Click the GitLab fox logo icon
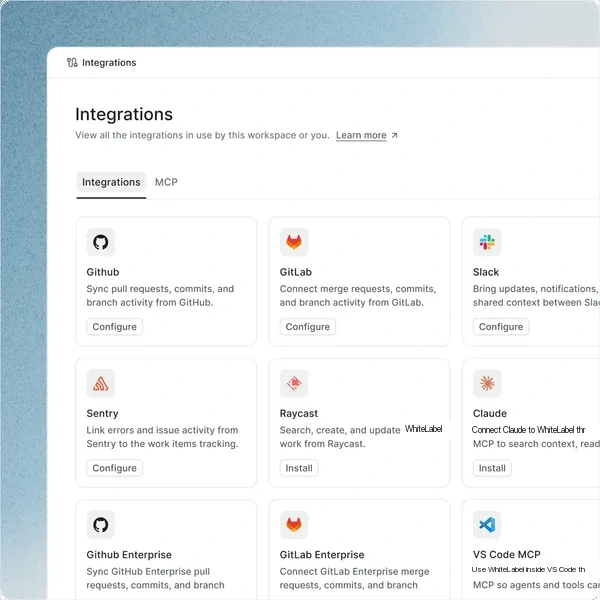The image size is (600, 600). [x=294, y=242]
